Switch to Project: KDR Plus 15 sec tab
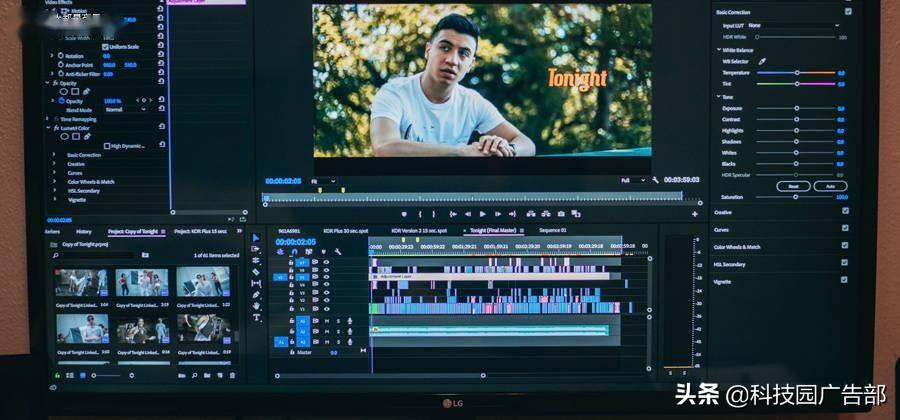The height and width of the screenshot is (420, 900). pyautogui.click(x=200, y=231)
